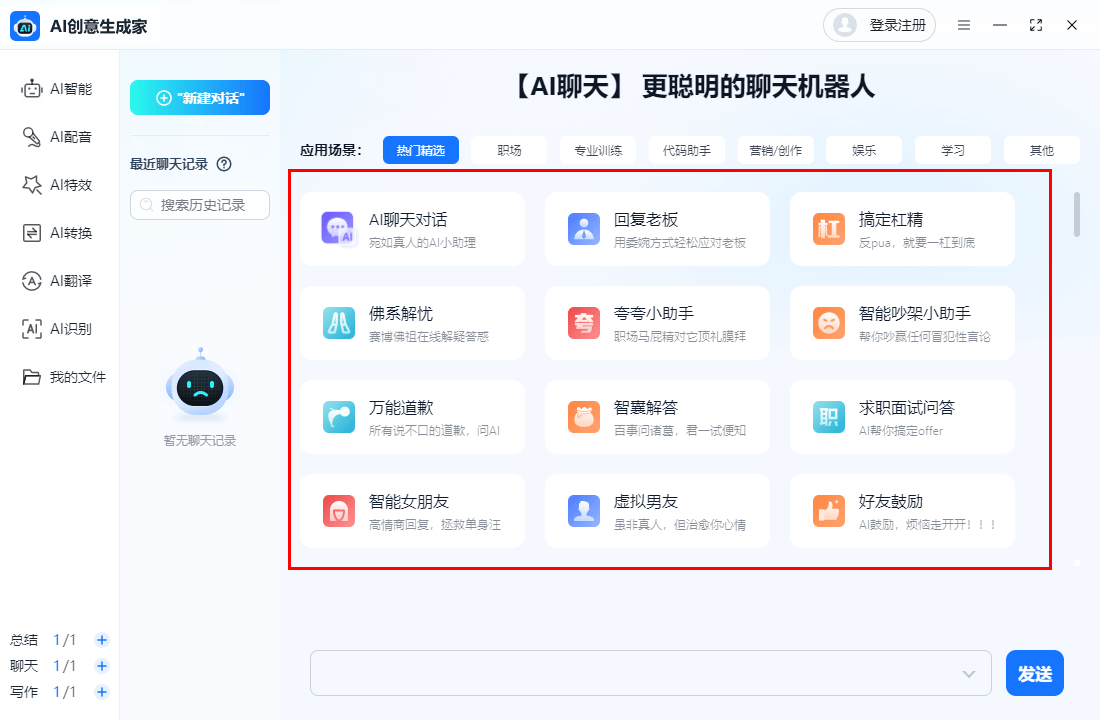This screenshot has width=1100, height=720.
Task: Click 登录注册 login button
Action: tap(880, 25)
